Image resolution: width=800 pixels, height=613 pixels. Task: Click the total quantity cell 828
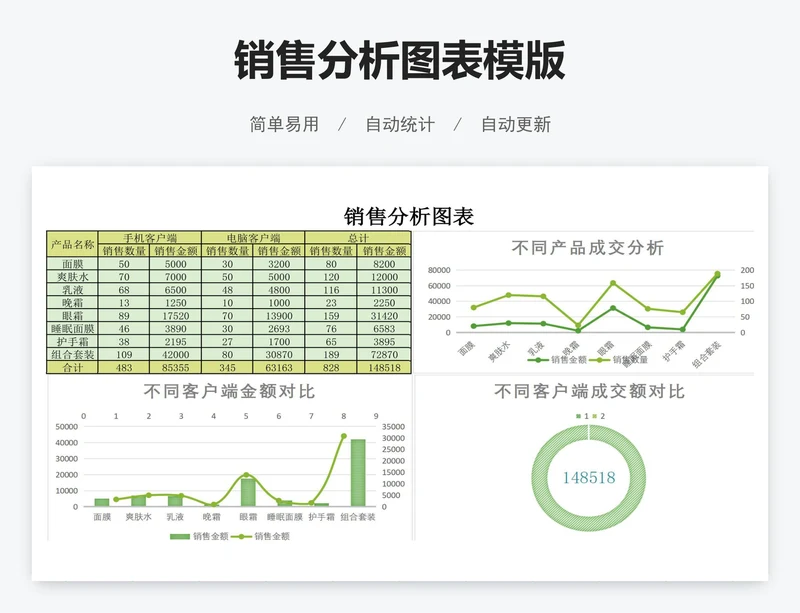331,367
